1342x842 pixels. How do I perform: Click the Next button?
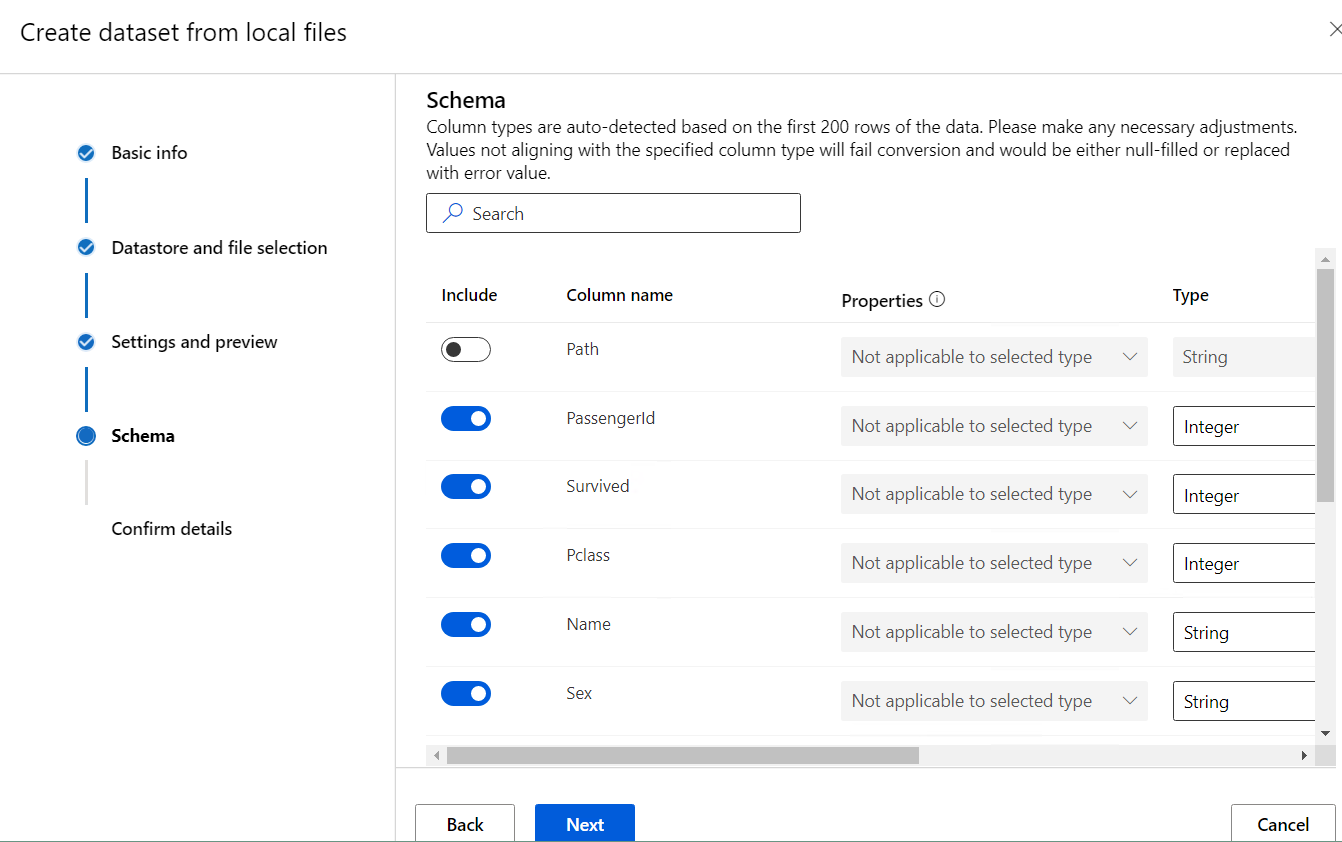(x=585, y=824)
